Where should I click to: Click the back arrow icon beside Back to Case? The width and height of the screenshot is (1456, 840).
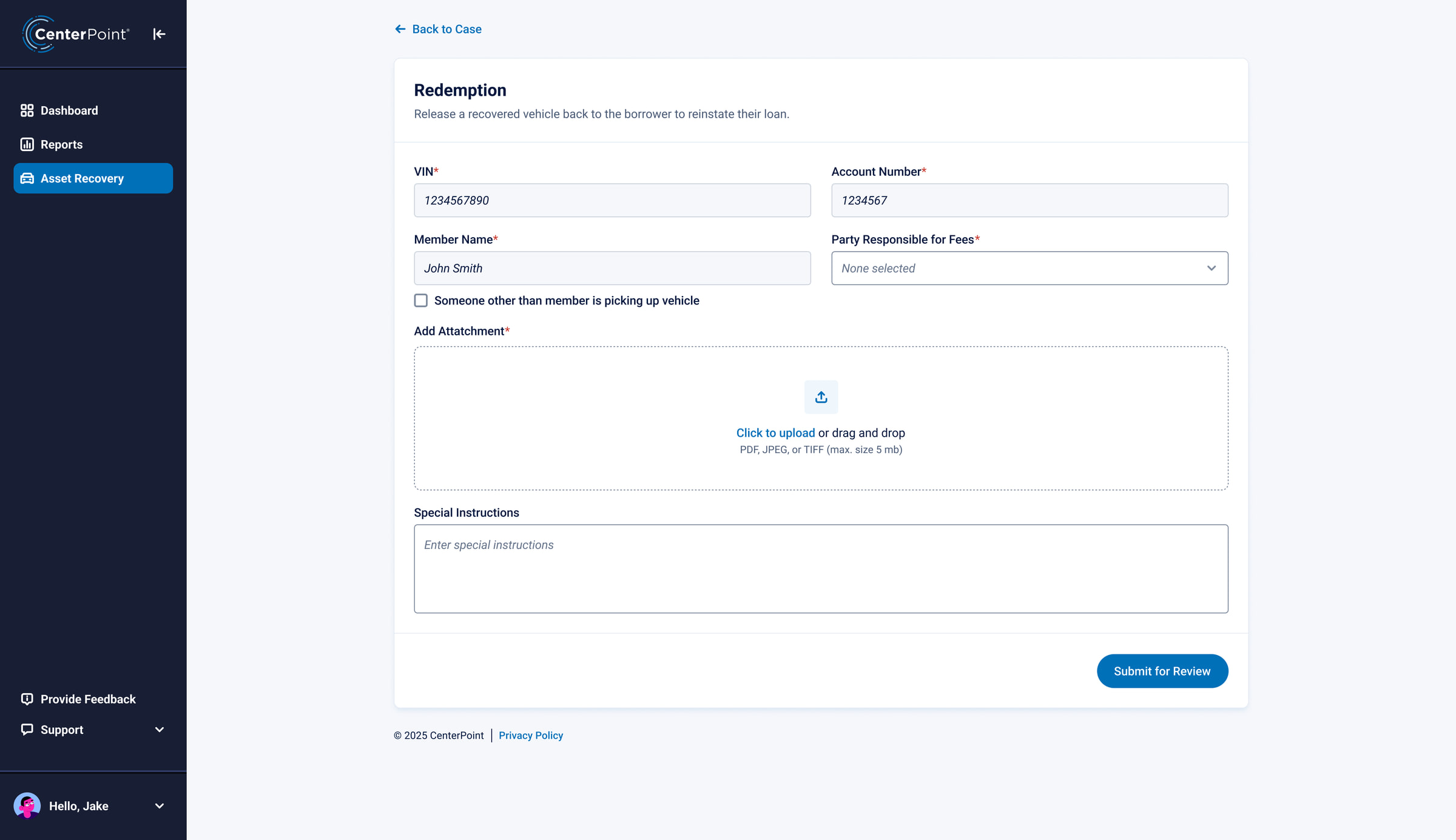tap(400, 29)
